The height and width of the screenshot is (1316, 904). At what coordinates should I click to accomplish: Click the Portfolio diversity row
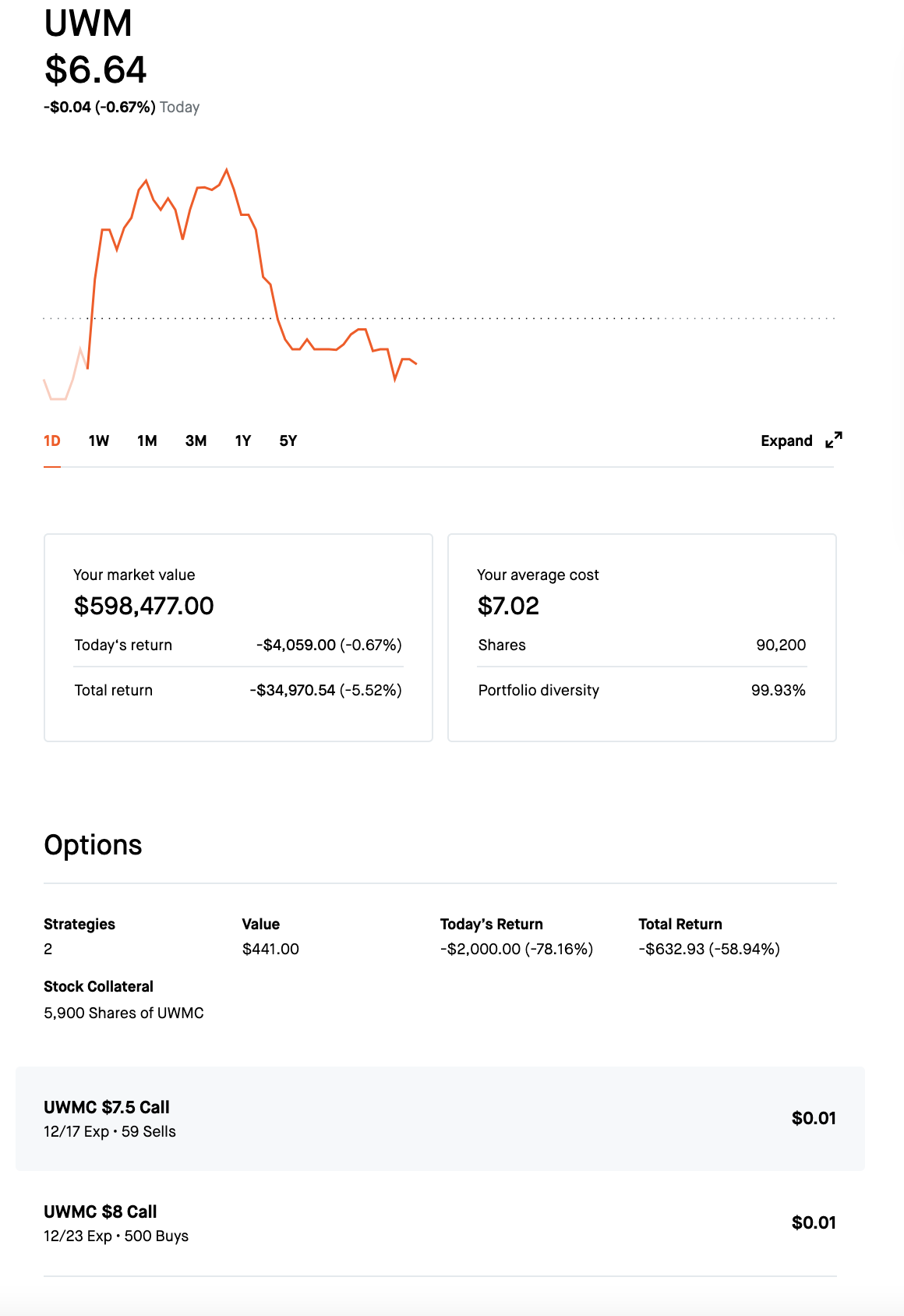point(642,691)
